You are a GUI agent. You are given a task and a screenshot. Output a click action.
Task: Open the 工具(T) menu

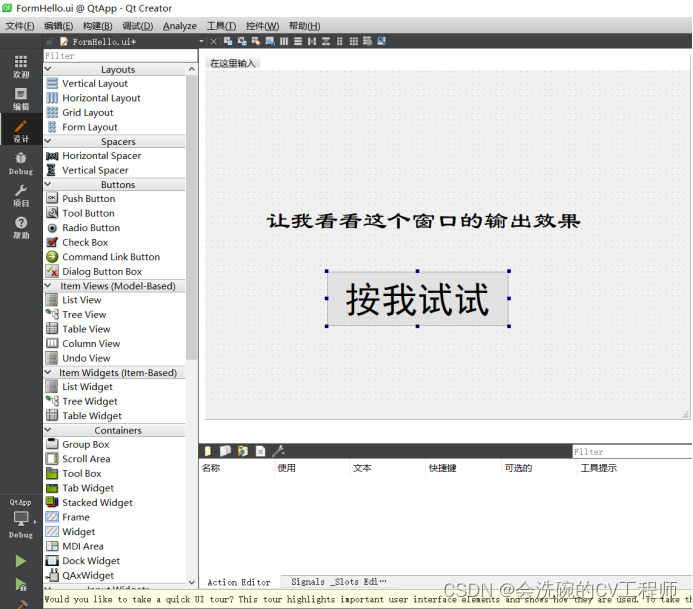tap(221, 26)
